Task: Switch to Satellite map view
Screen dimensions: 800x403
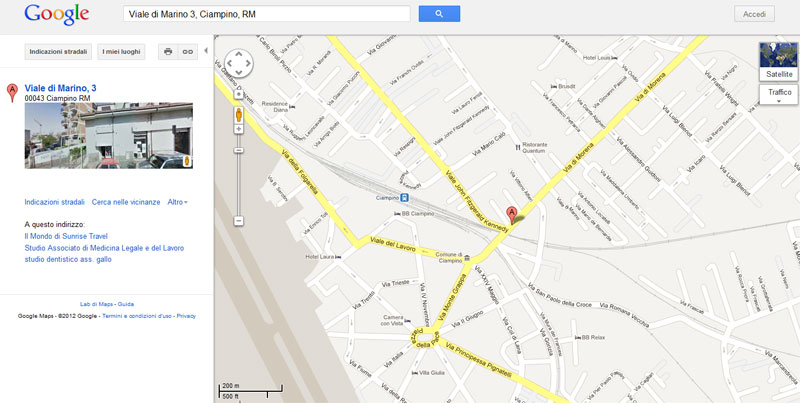Action: (779, 62)
